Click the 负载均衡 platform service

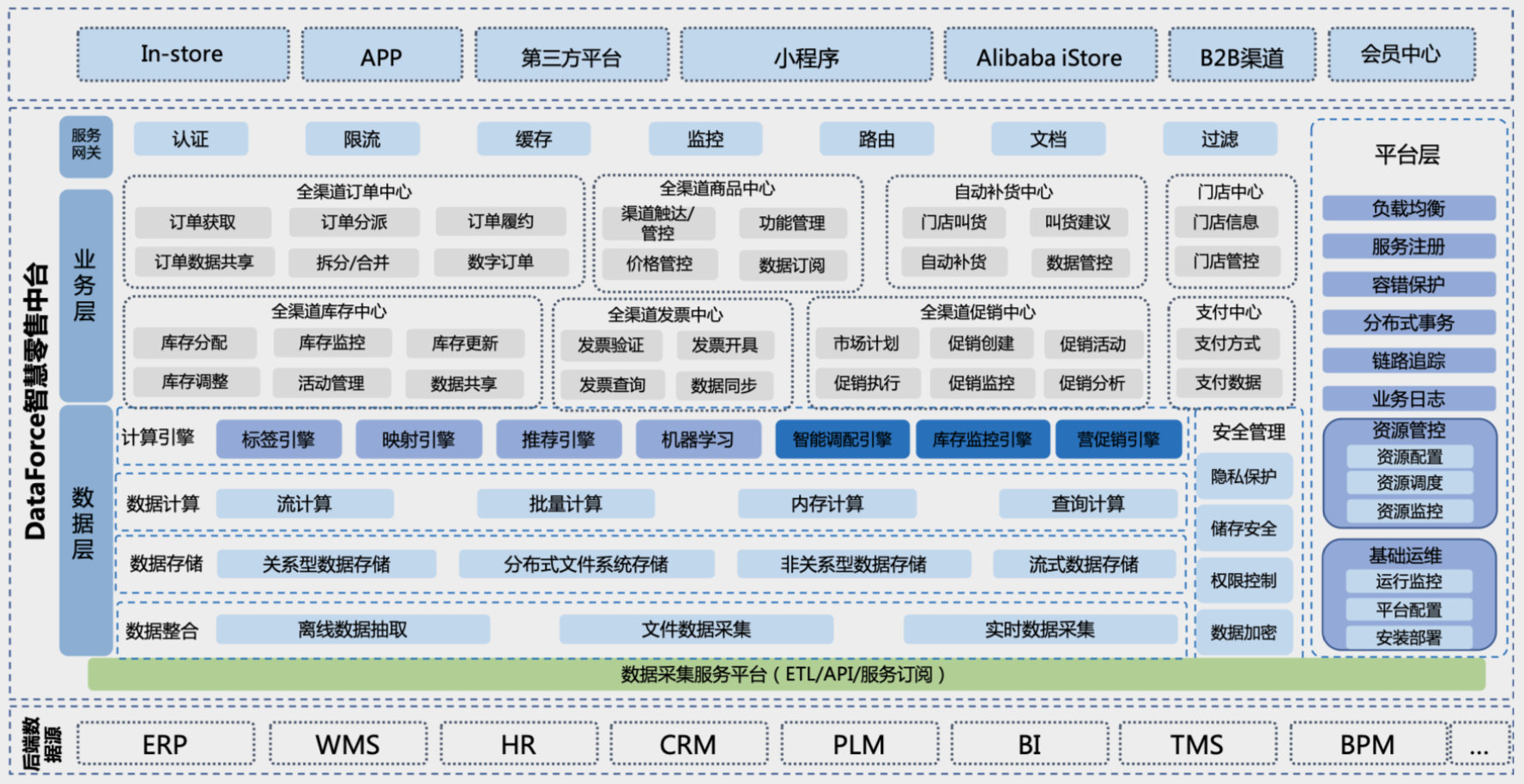(1408, 208)
